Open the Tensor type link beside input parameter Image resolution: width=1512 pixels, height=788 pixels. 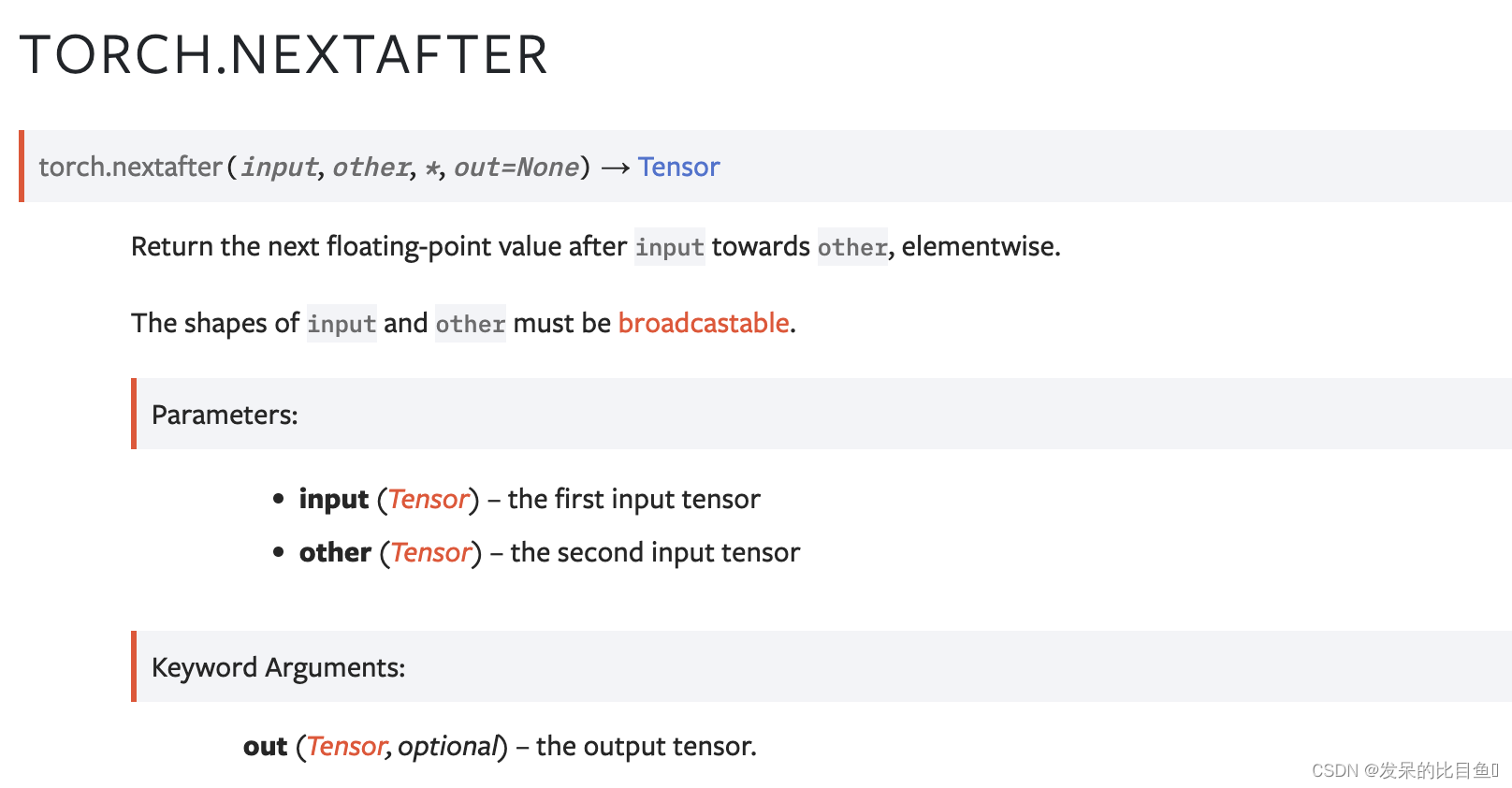428,499
